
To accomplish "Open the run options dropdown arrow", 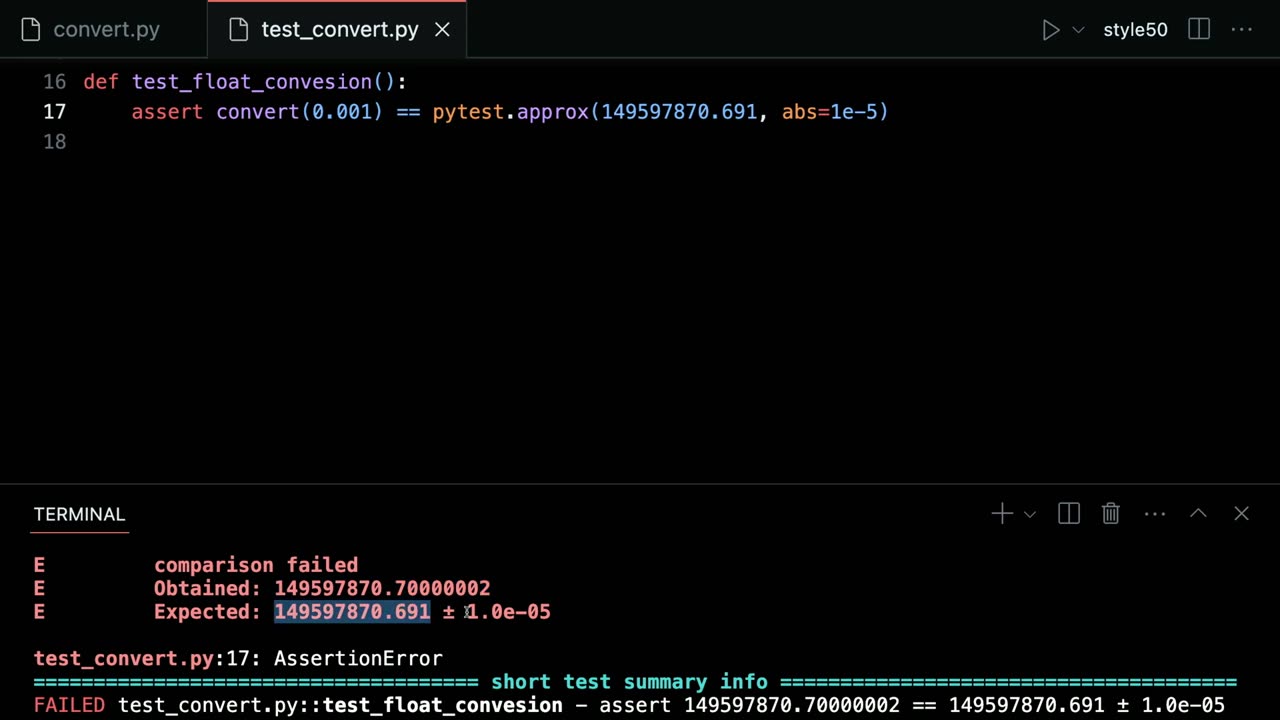I will pos(1078,30).
